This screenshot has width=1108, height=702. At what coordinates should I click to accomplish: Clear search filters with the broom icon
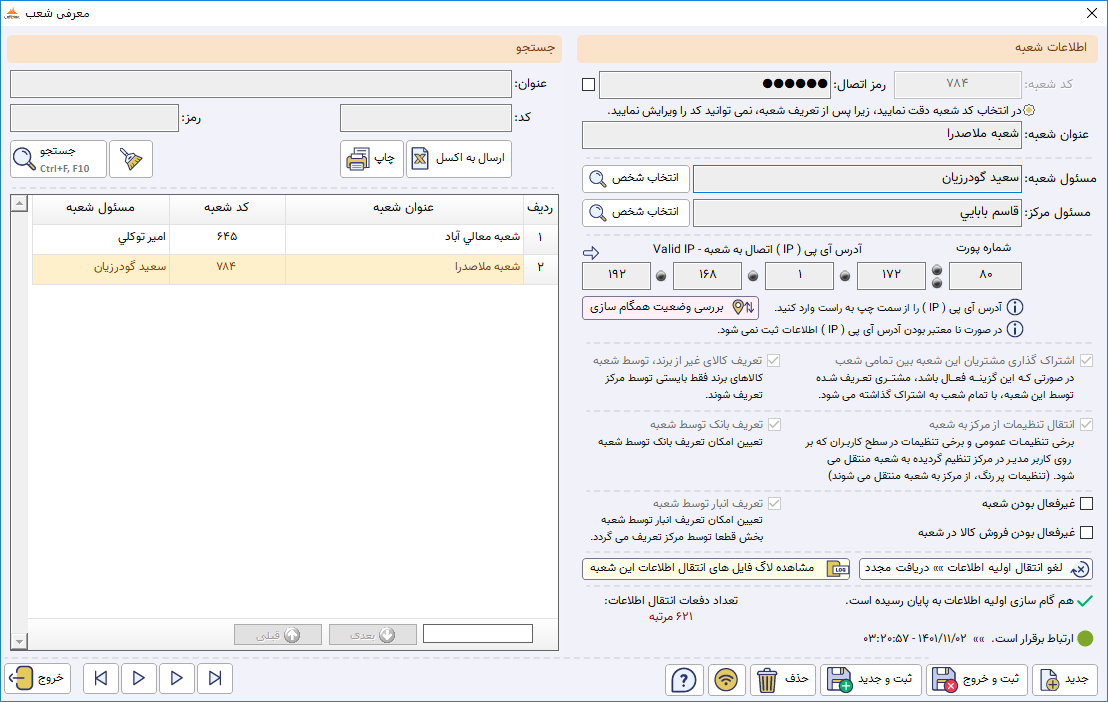coord(131,158)
